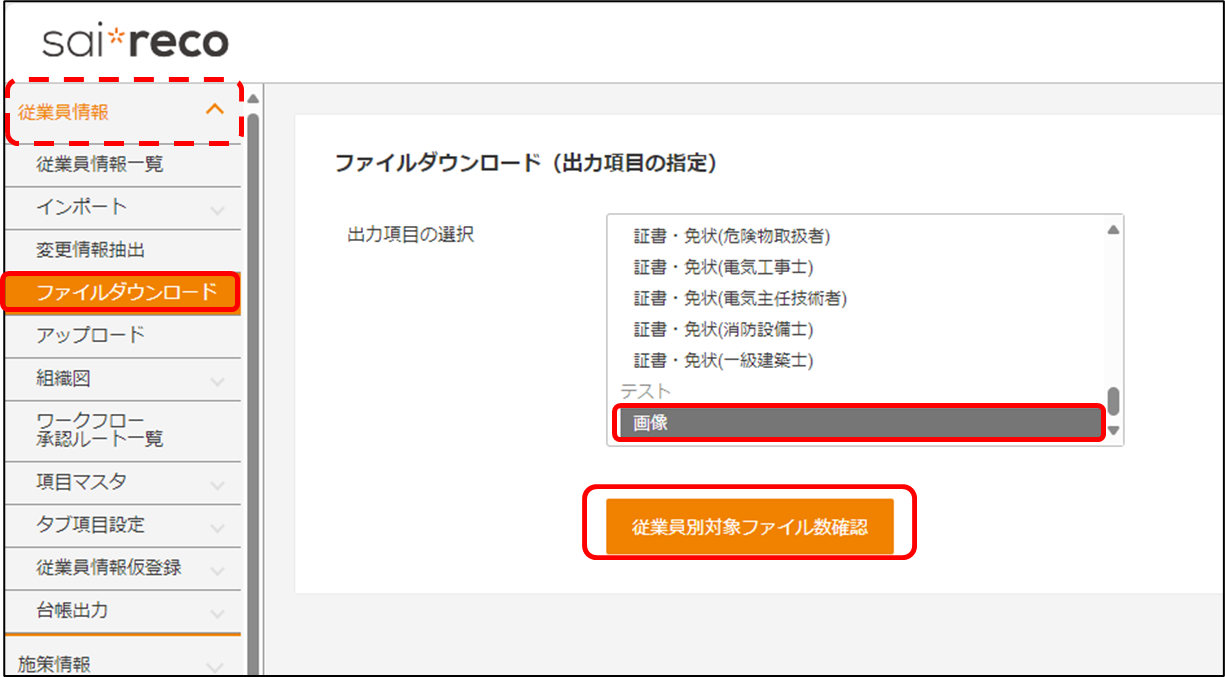Viewport: 1225px width, 677px height.
Task: Expand the インポート submenu arrow
Action: (x=217, y=209)
